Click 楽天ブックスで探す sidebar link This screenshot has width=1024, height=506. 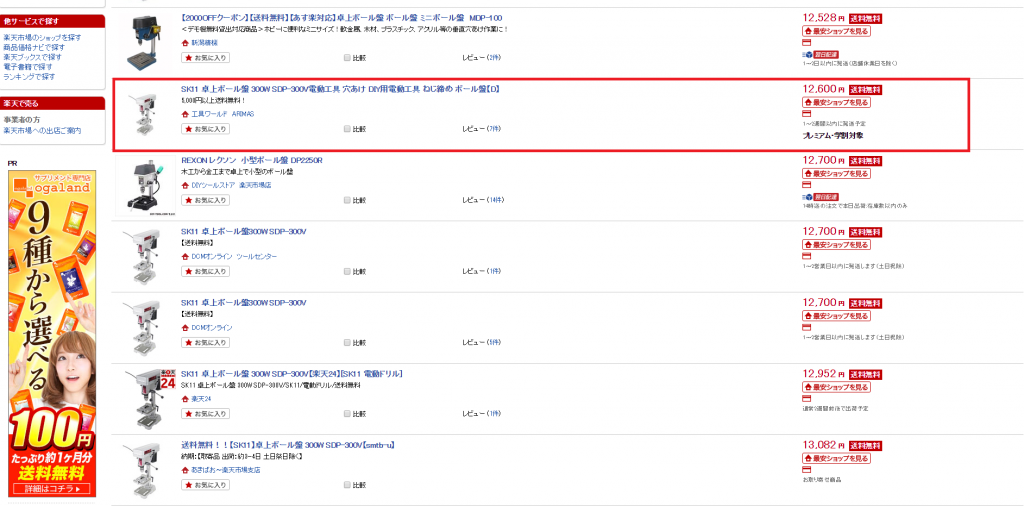33,57
